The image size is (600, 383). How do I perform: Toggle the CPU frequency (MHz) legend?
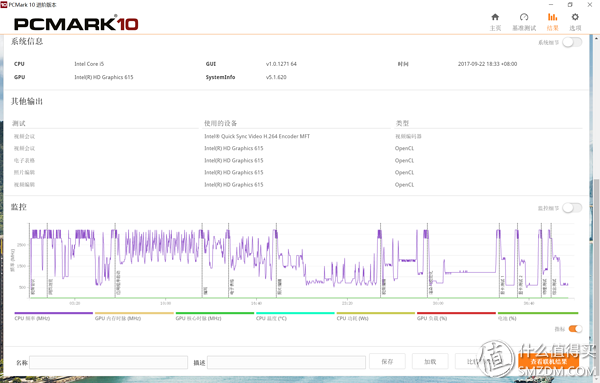point(54,316)
